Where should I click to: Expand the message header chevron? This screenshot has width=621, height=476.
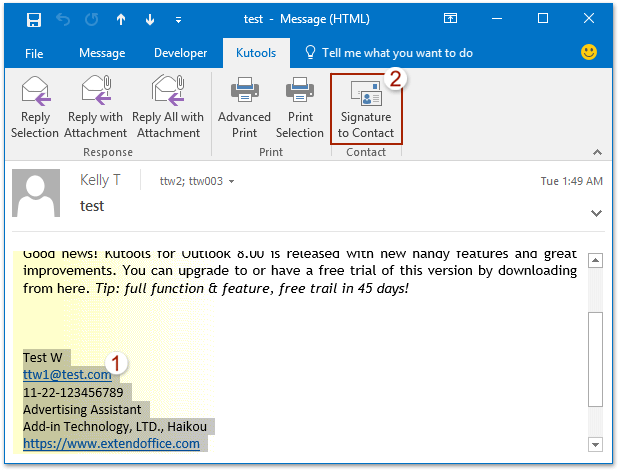[596, 213]
